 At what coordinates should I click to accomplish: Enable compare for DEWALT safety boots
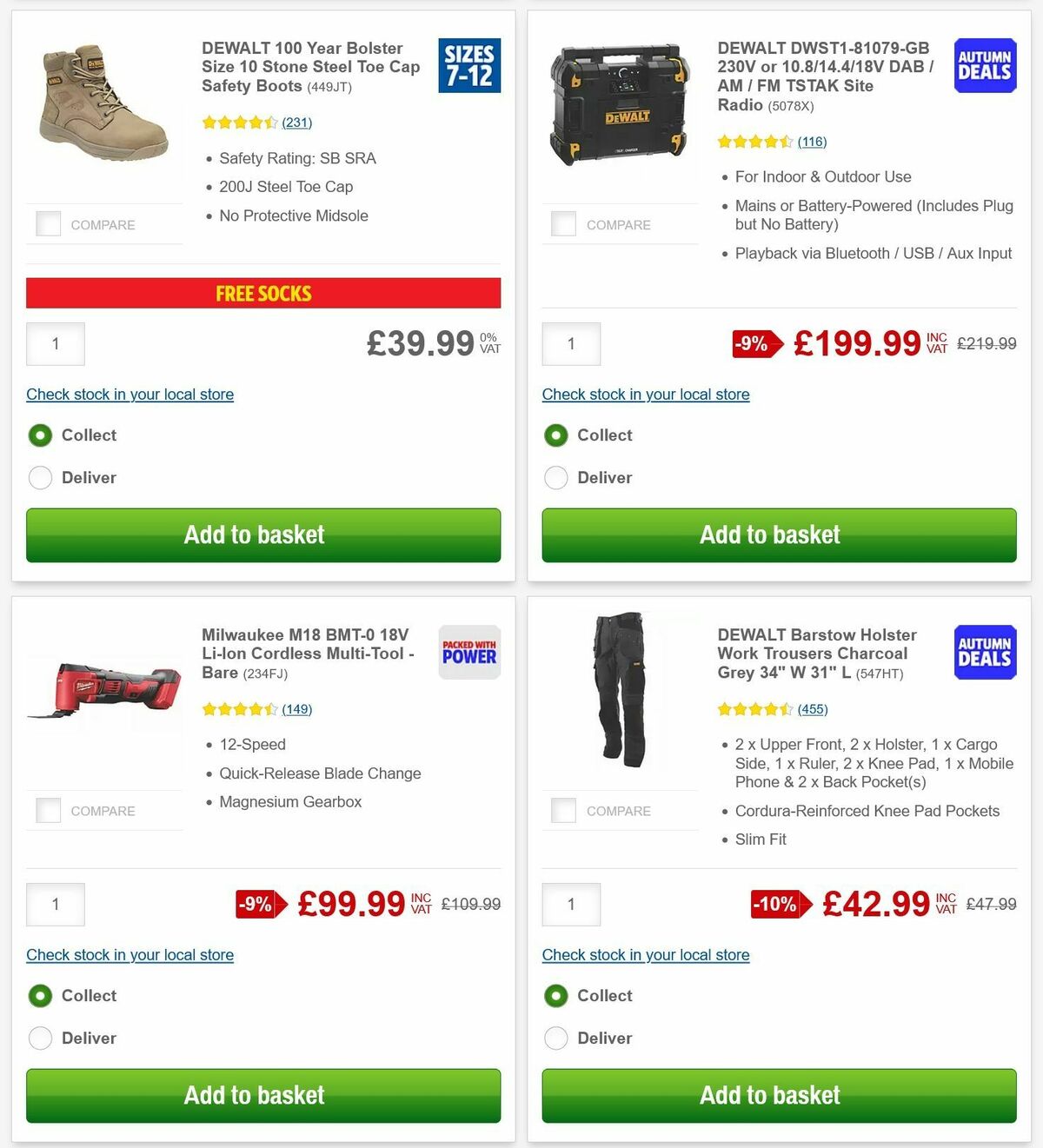(x=49, y=223)
